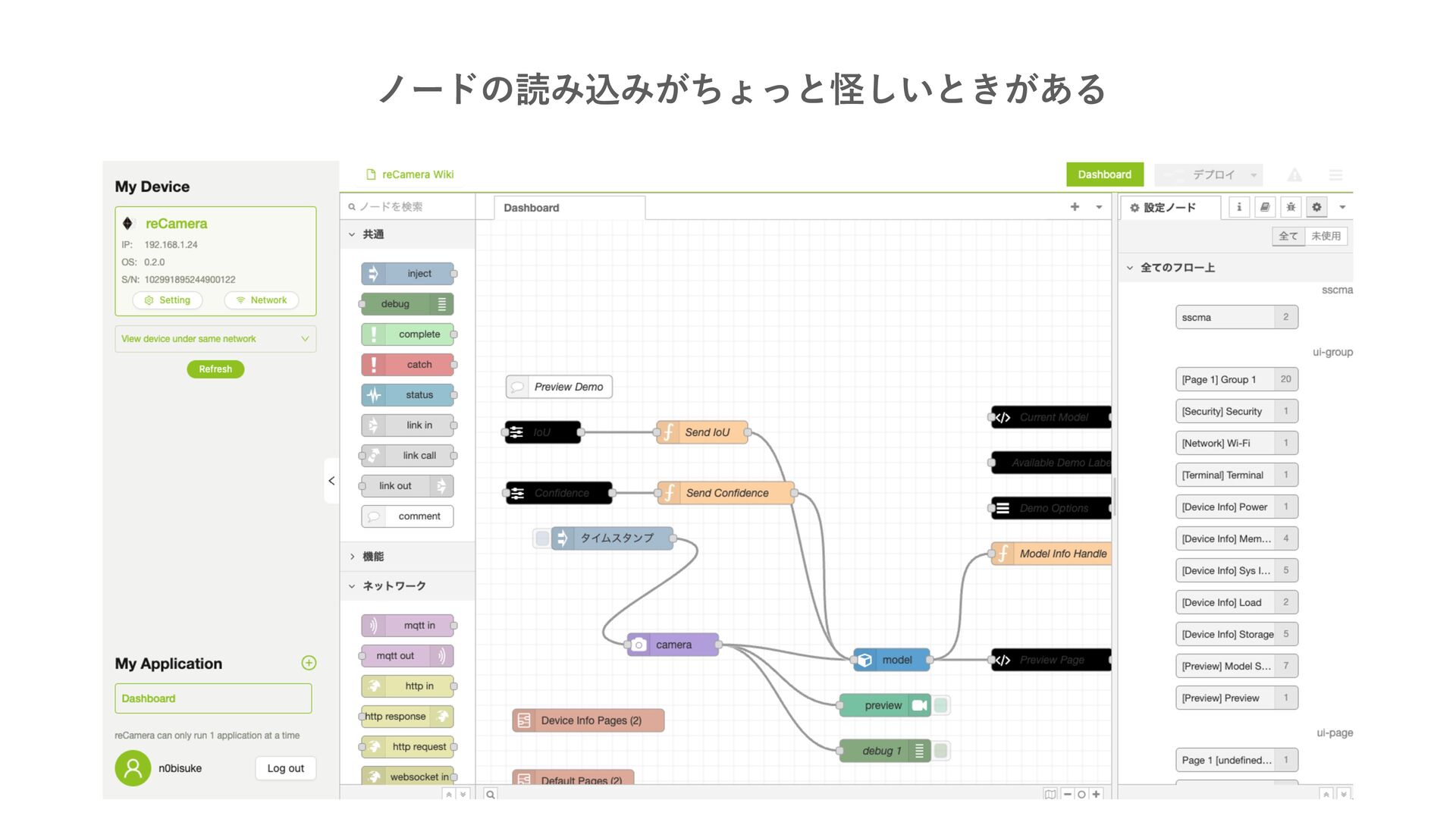Open the configuration nodes gear icon
The height and width of the screenshot is (819, 1456).
pyautogui.click(x=1316, y=207)
